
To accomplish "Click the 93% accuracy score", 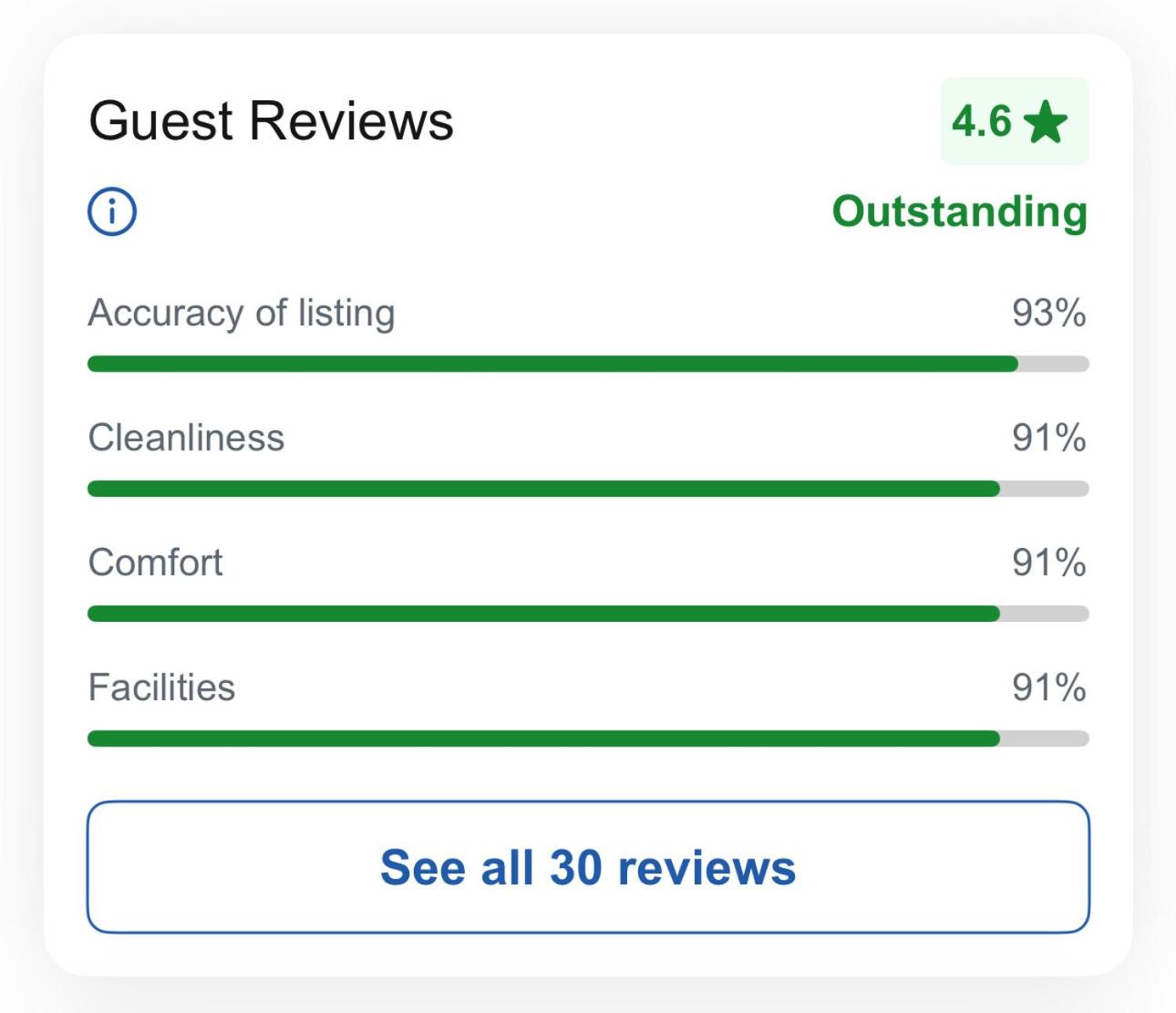I will pyautogui.click(x=1049, y=313).
